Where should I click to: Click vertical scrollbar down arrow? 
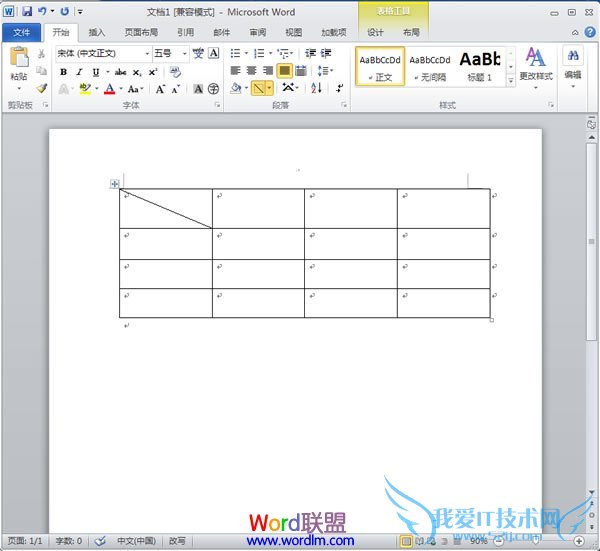[x=592, y=492]
